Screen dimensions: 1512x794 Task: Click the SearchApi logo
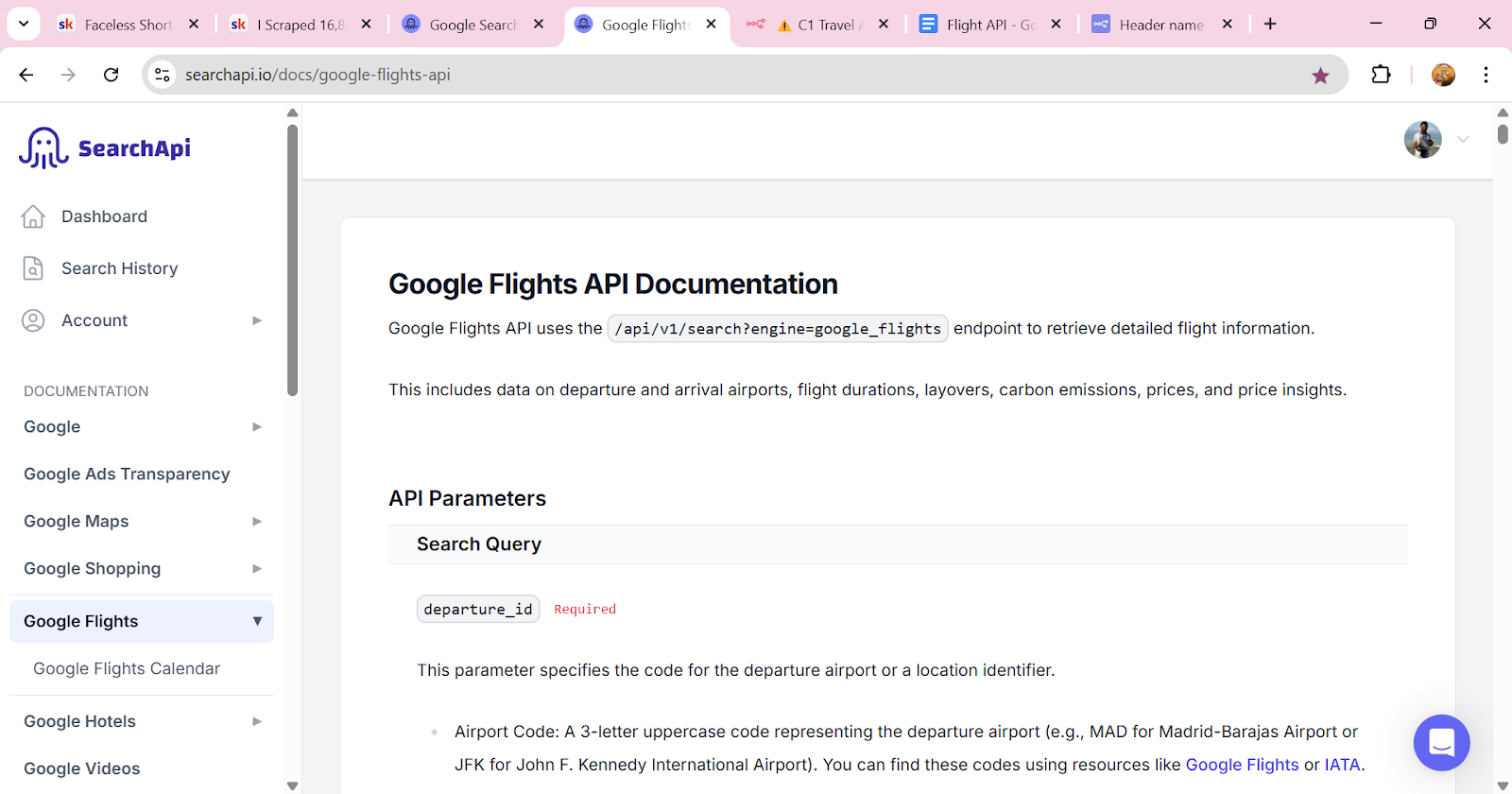105,148
